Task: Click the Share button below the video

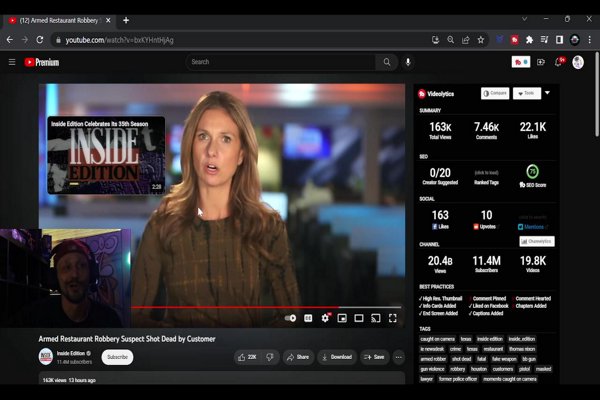Action: click(x=298, y=357)
